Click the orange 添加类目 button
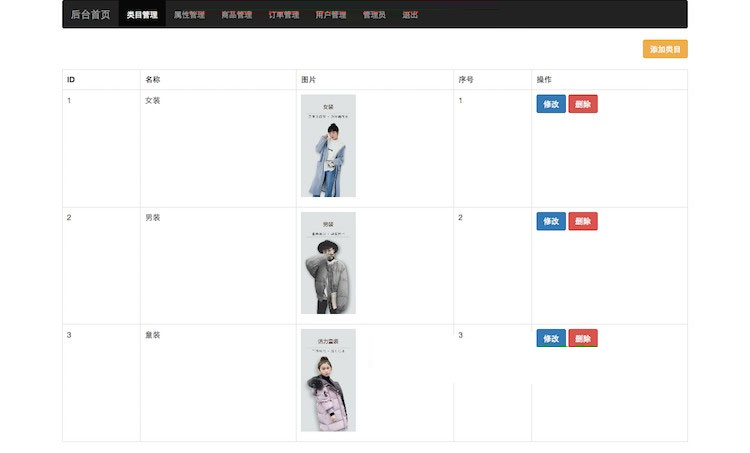 click(x=665, y=49)
